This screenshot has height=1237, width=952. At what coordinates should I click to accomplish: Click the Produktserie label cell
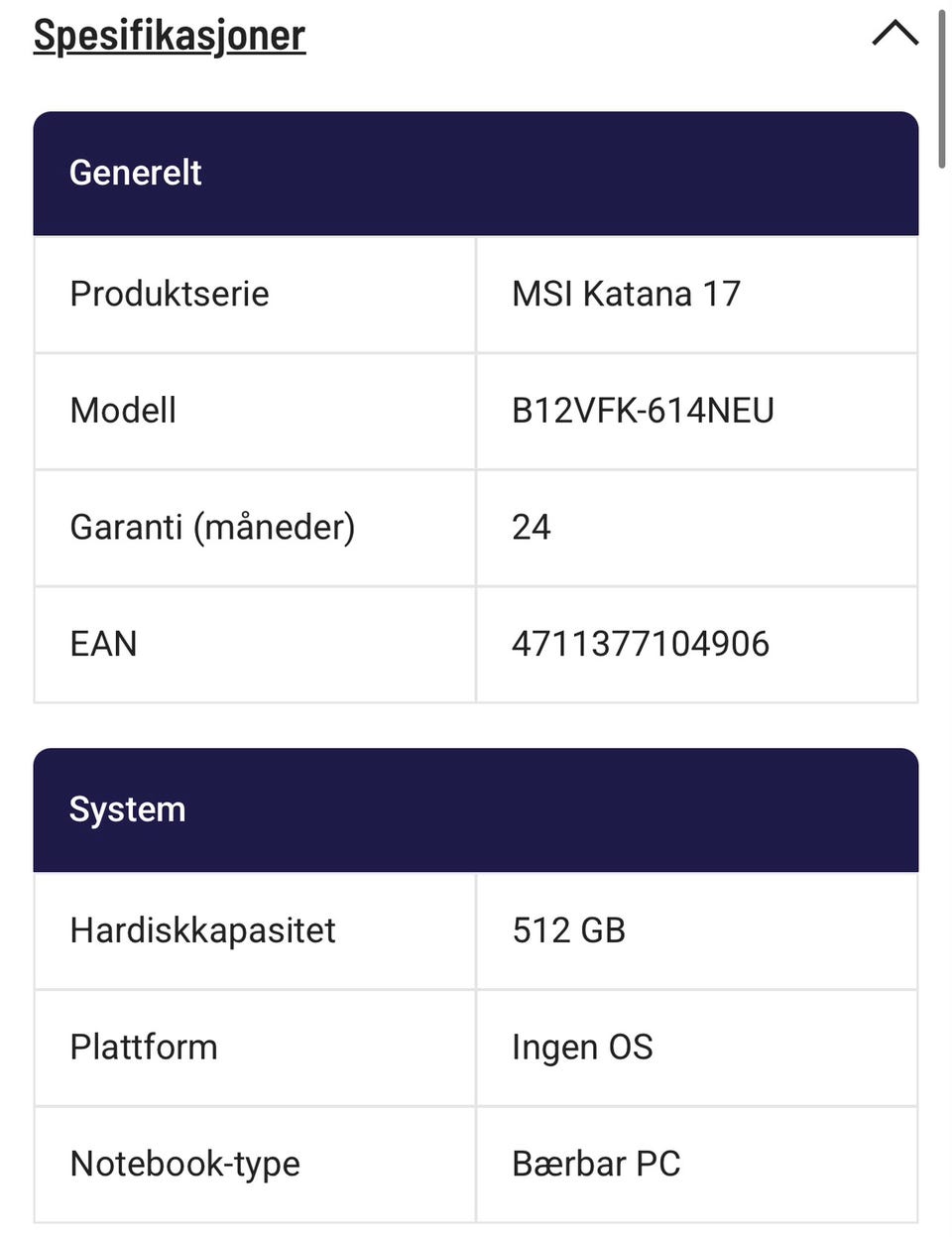pyautogui.click(x=255, y=295)
